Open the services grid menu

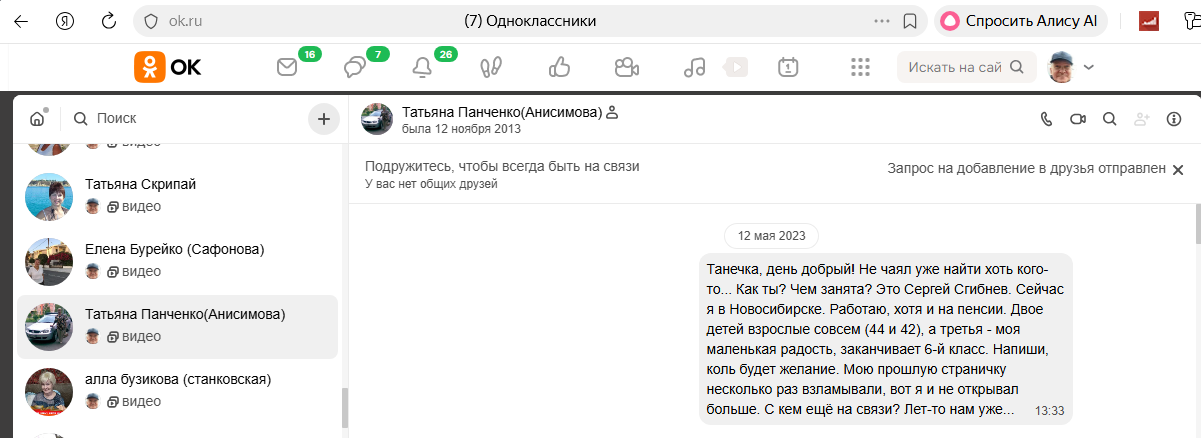[860, 68]
